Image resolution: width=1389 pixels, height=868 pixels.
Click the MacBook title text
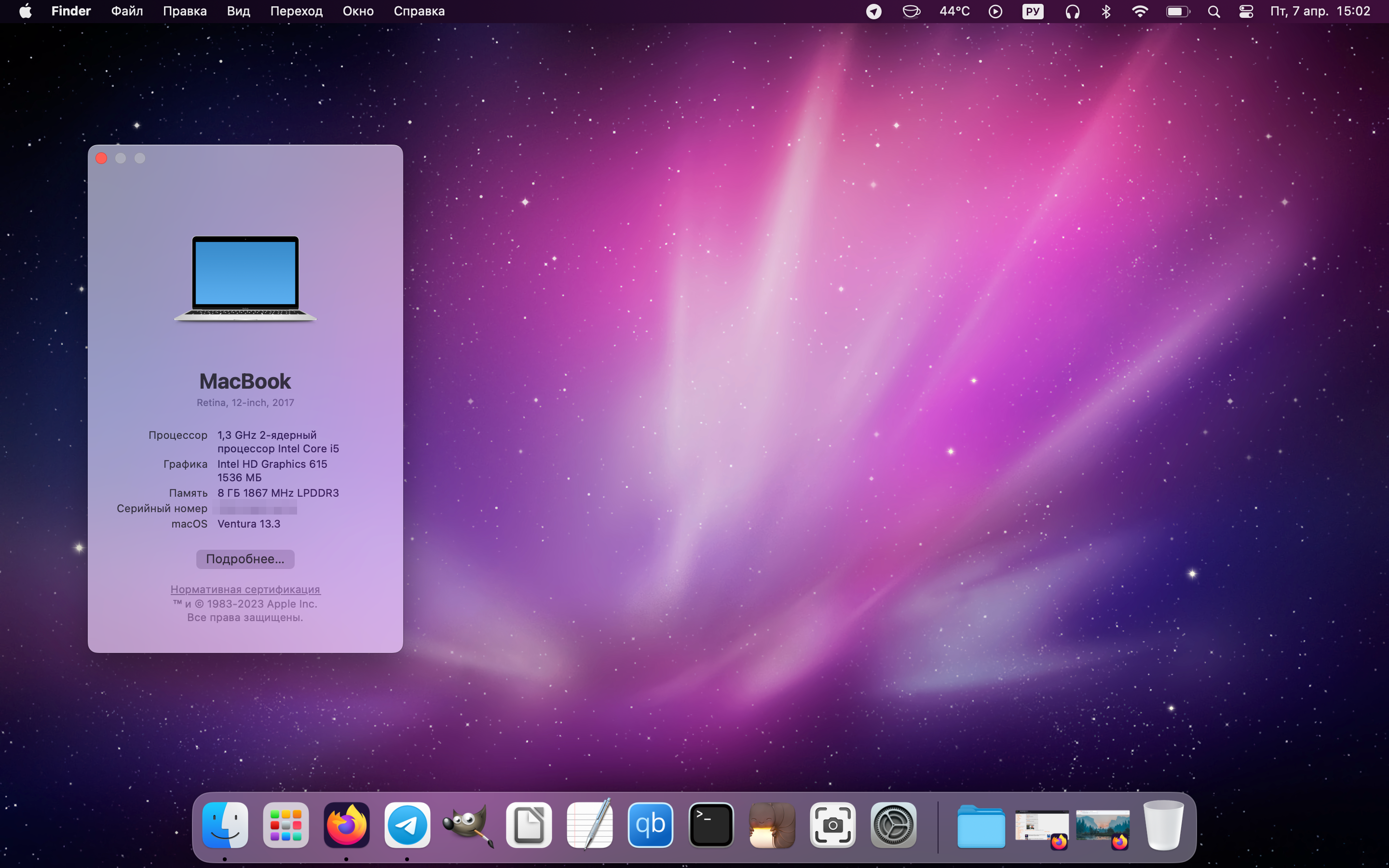click(245, 381)
